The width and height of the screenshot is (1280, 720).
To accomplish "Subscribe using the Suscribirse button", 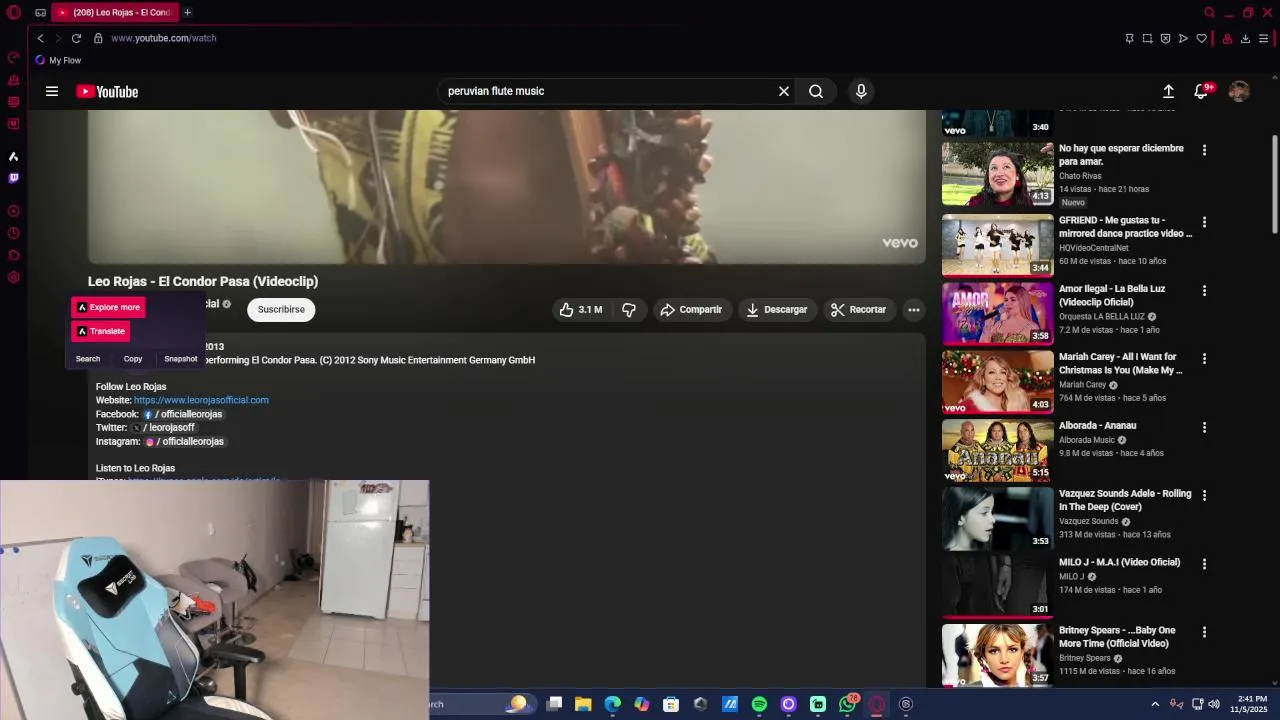I will coord(281,310).
